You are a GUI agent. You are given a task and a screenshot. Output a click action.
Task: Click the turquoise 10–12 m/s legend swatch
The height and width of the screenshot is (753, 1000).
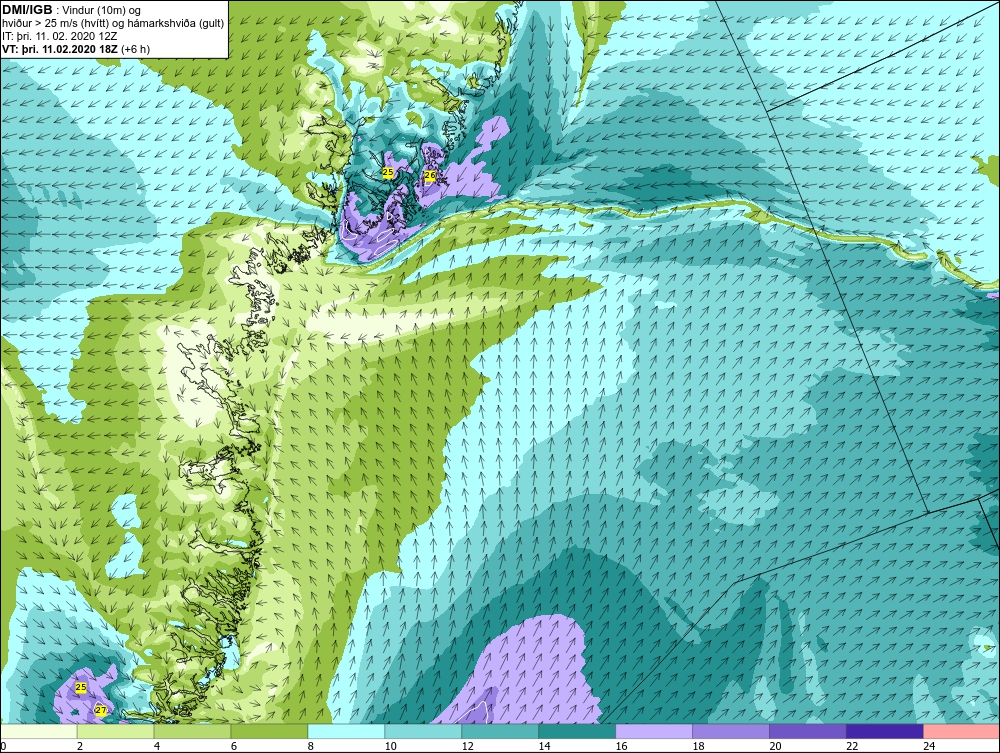(423, 731)
